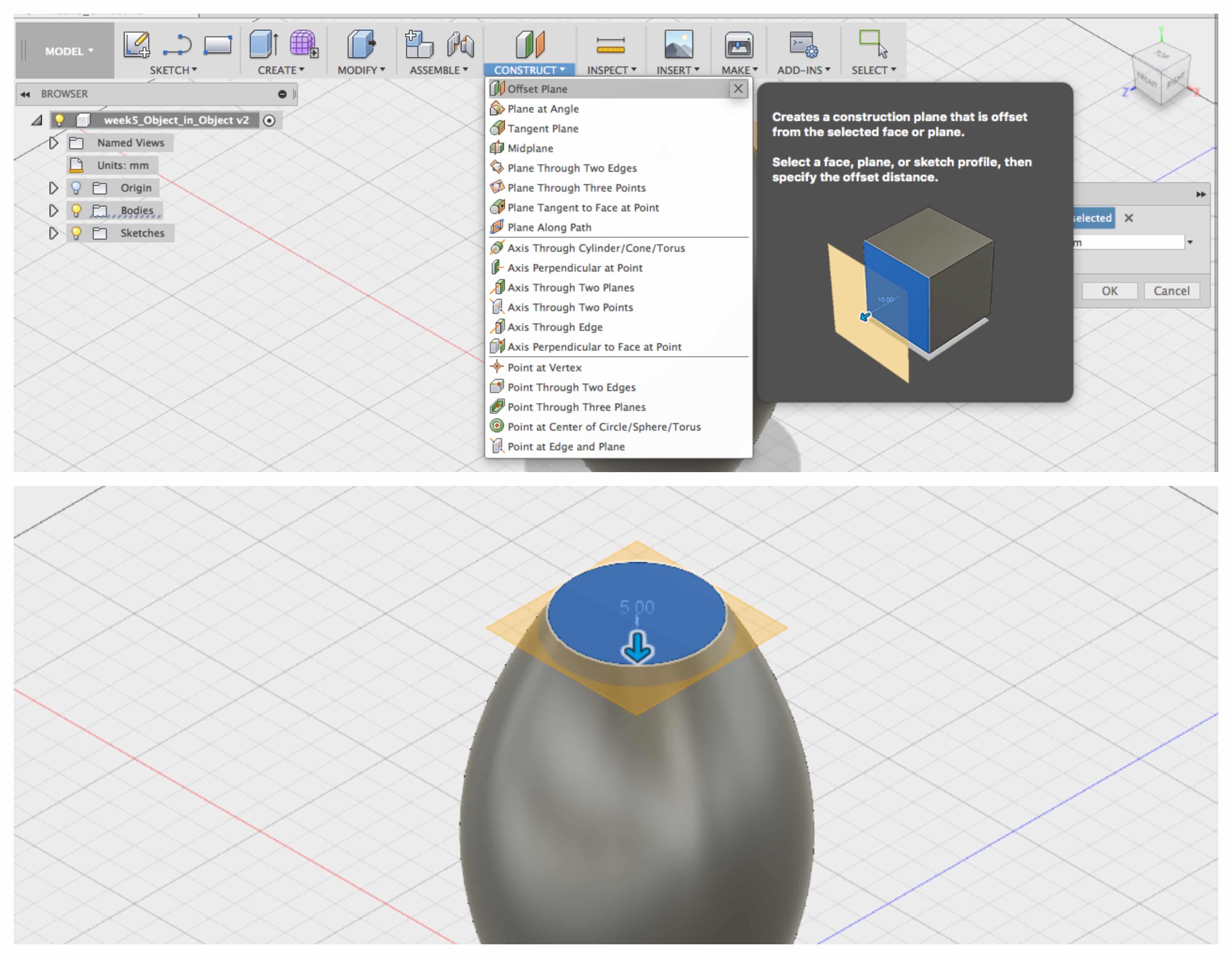Open the ADD-INS dropdown menu
Image resolution: width=1232 pixels, height=958 pixels.
[803, 70]
